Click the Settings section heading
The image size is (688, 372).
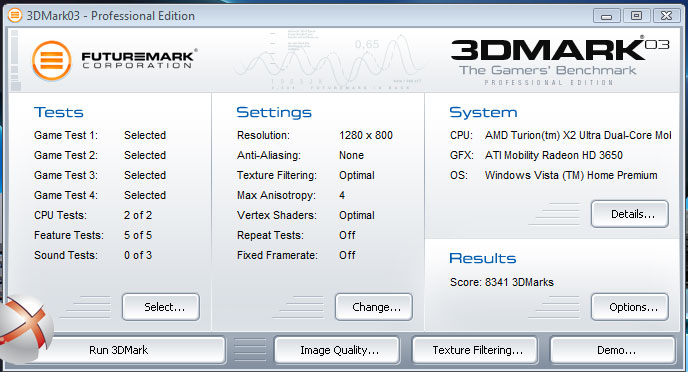click(274, 112)
